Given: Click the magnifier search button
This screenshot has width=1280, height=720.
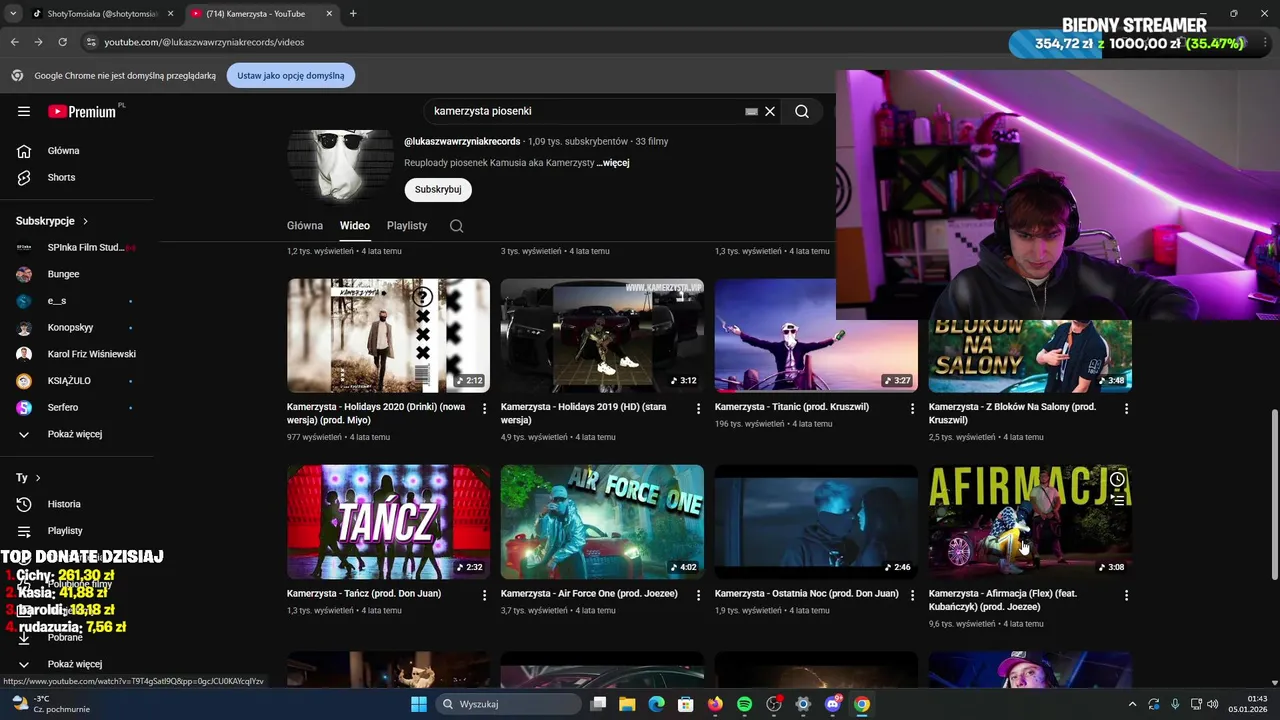Looking at the screenshot, I should pos(802,111).
